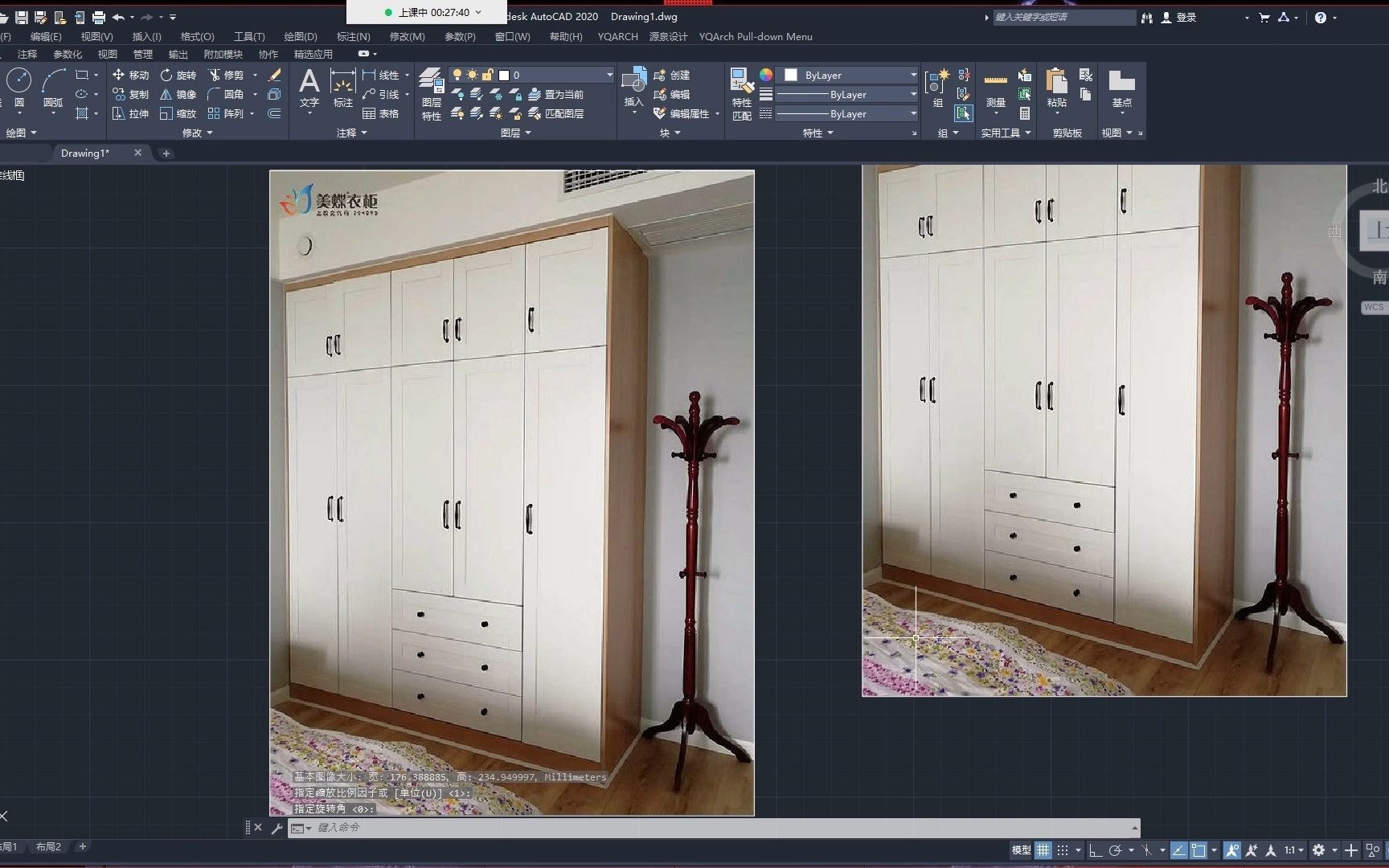Select the Fillet (圆角) tool

226,94
